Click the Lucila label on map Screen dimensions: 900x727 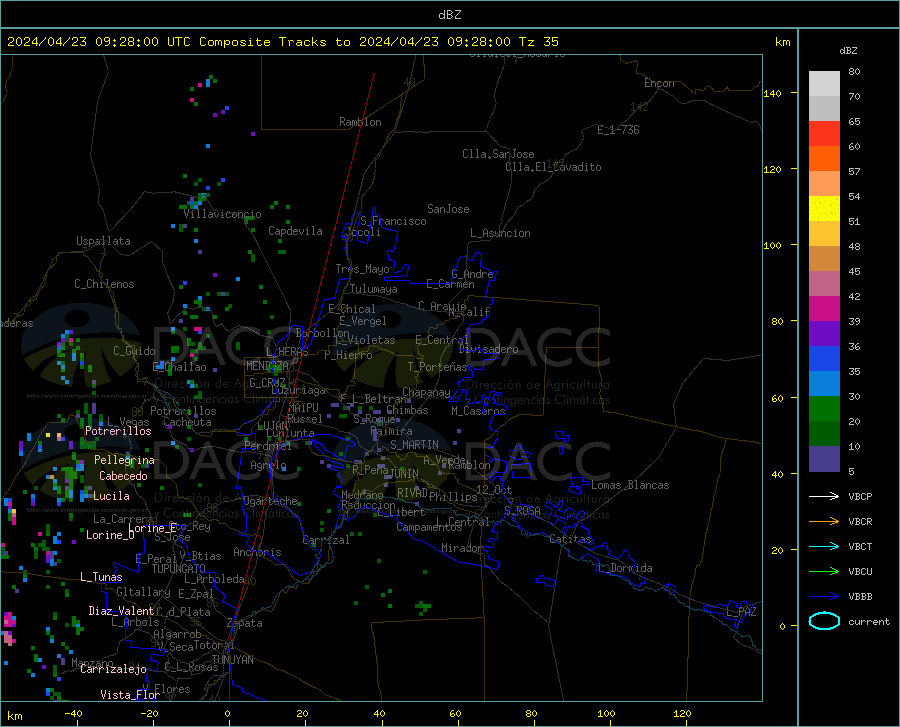tap(111, 496)
